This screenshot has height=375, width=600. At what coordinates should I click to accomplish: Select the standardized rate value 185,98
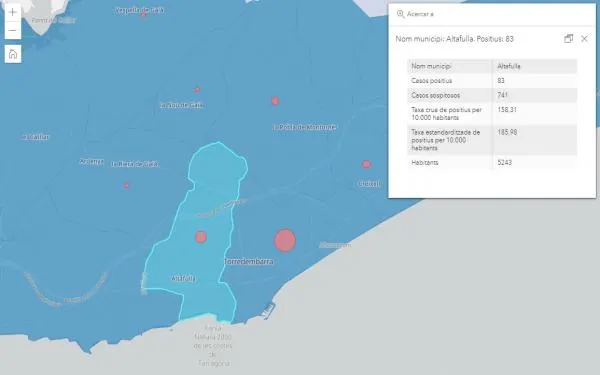(507, 132)
